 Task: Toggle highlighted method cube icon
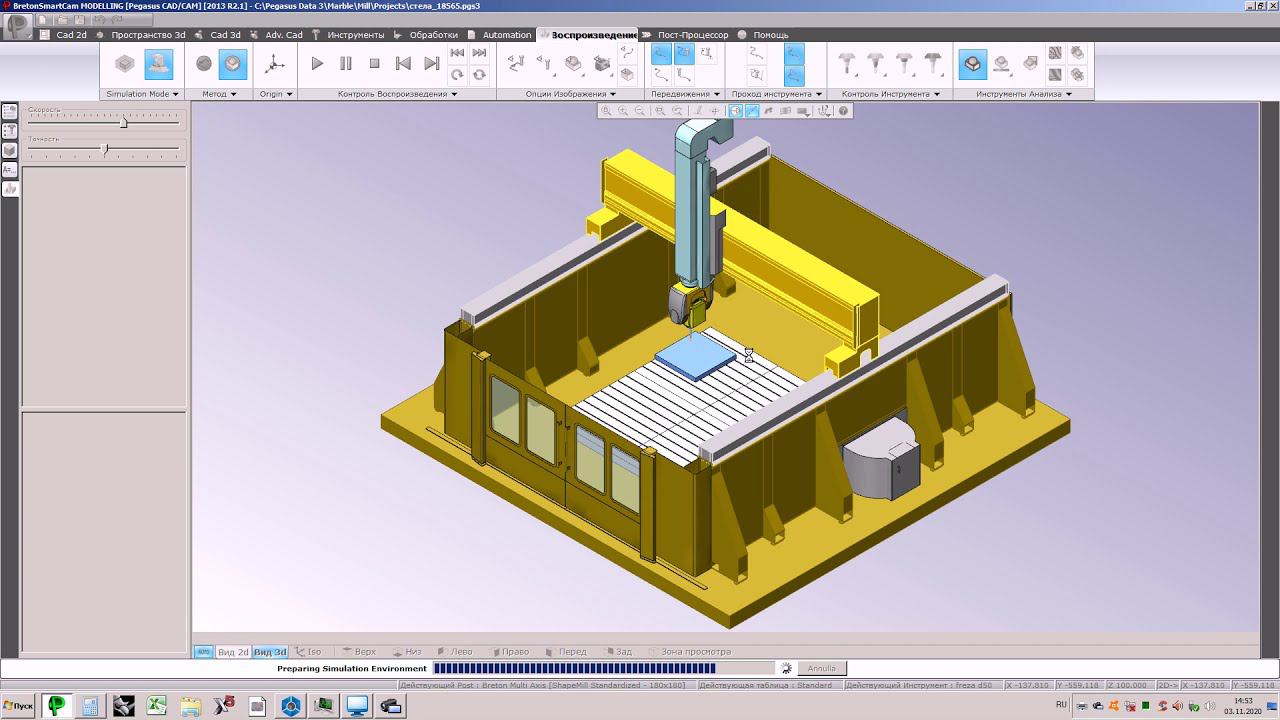(232, 64)
